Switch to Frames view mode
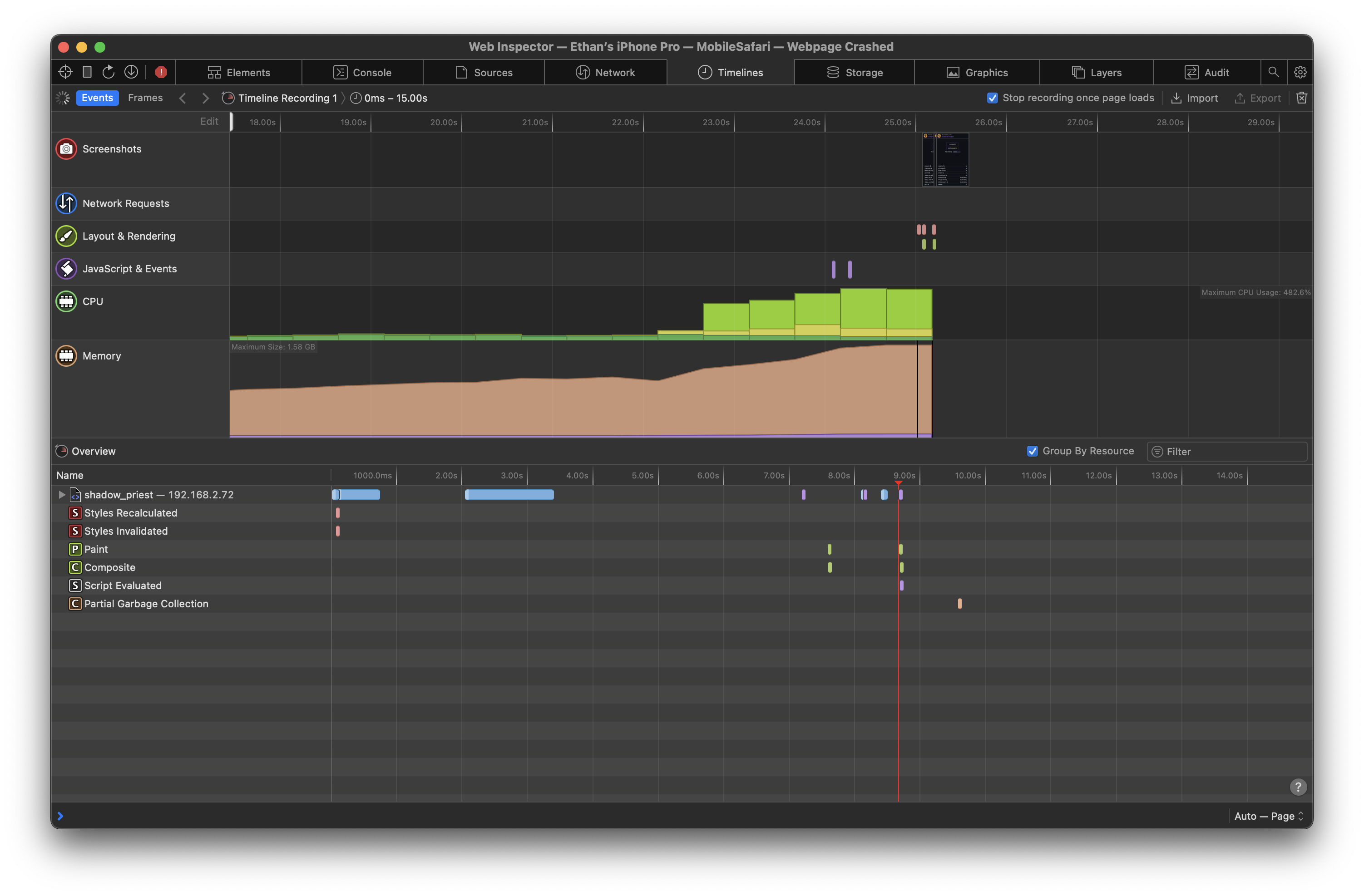This screenshot has width=1364, height=896. point(145,98)
